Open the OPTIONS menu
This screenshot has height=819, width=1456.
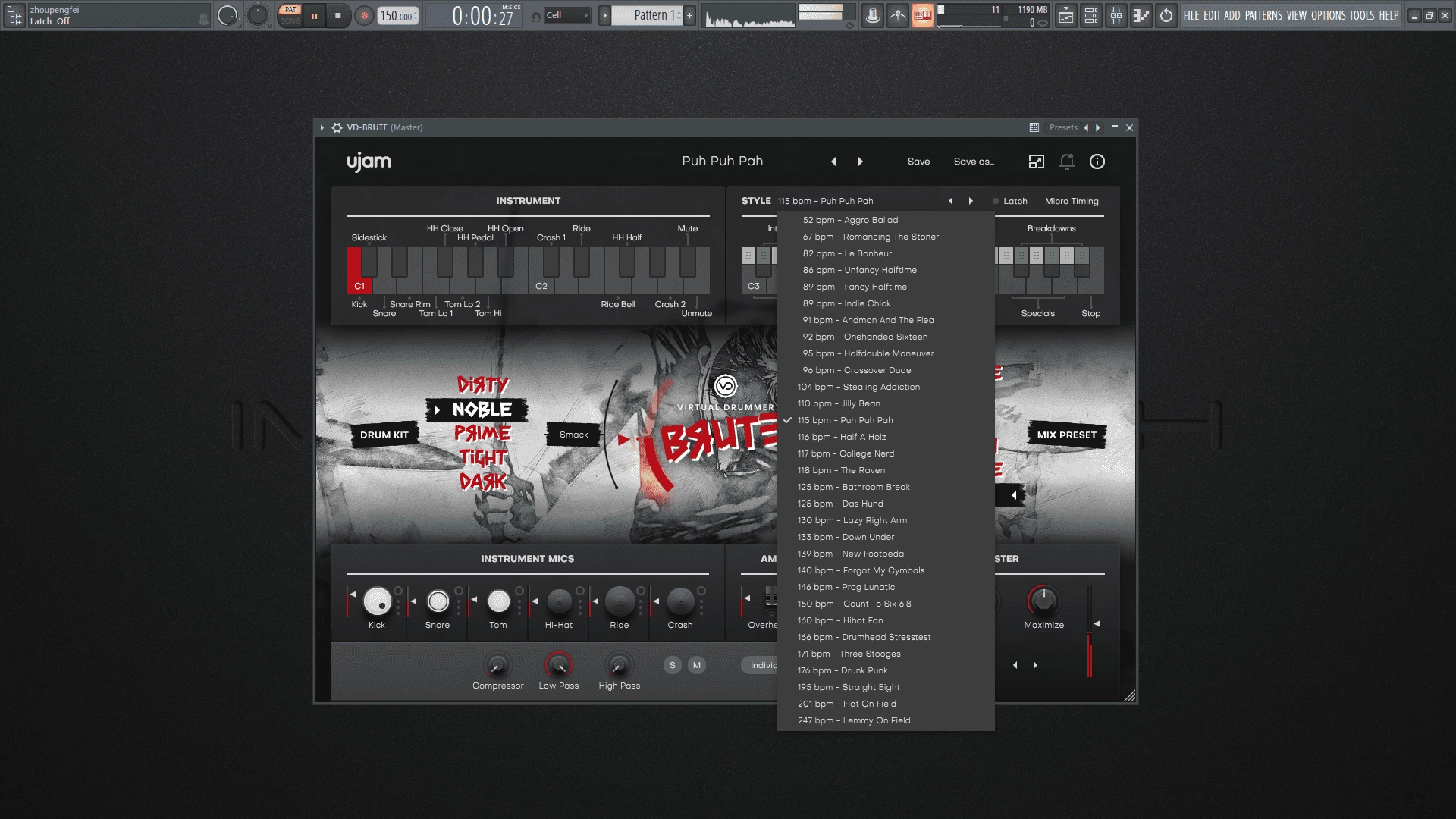tap(1329, 15)
